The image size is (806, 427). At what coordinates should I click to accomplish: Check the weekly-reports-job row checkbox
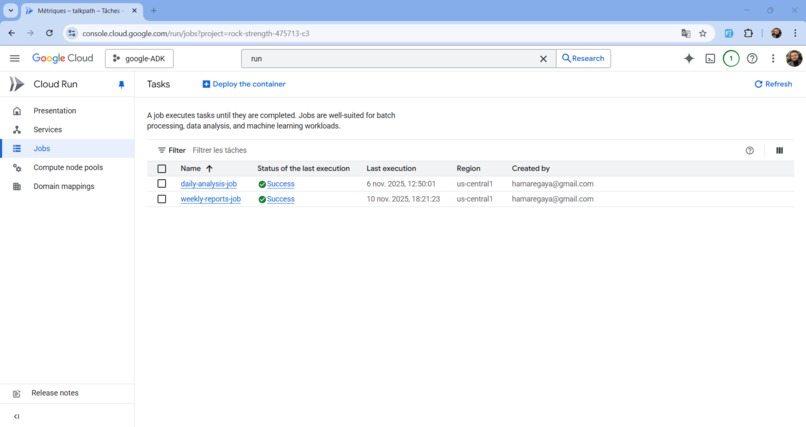pos(162,199)
